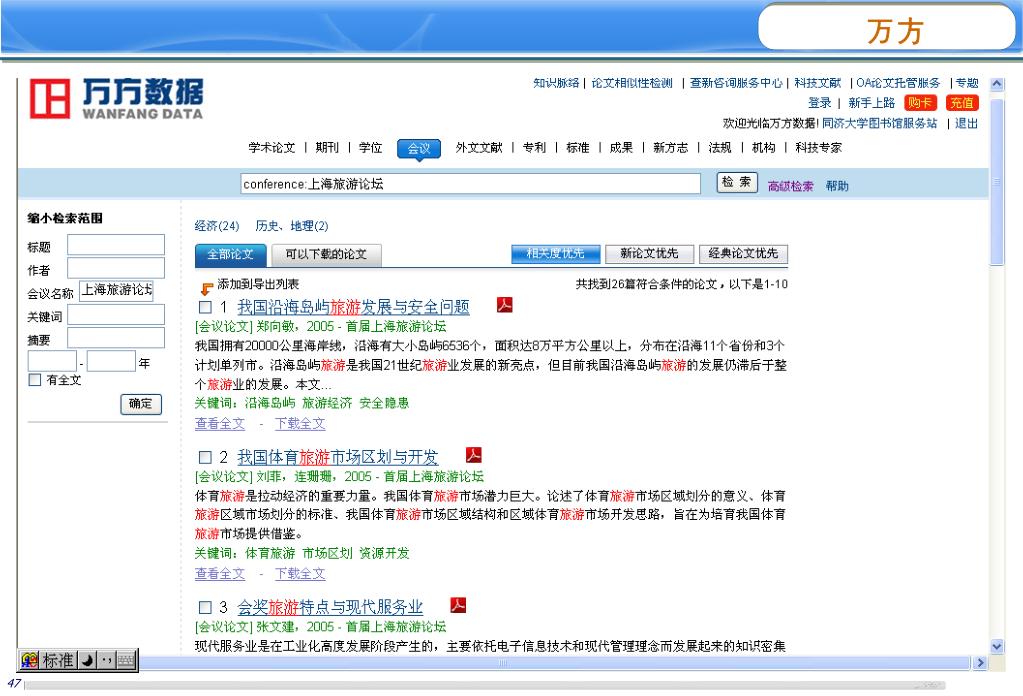The height and width of the screenshot is (696, 1023).
Task: Click 下载全文 under result 2
Action: (x=300, y=573)
